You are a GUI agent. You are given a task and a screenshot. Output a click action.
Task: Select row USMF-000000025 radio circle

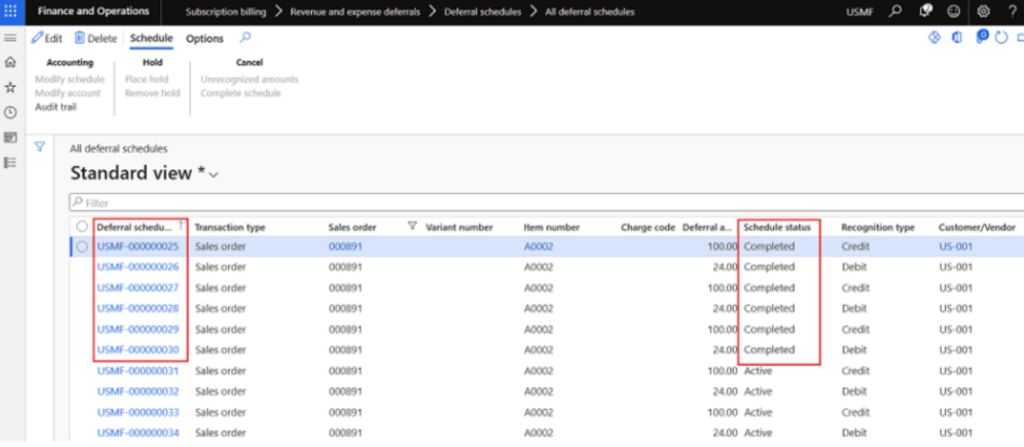pyautogui.click(x=81, y=246)
